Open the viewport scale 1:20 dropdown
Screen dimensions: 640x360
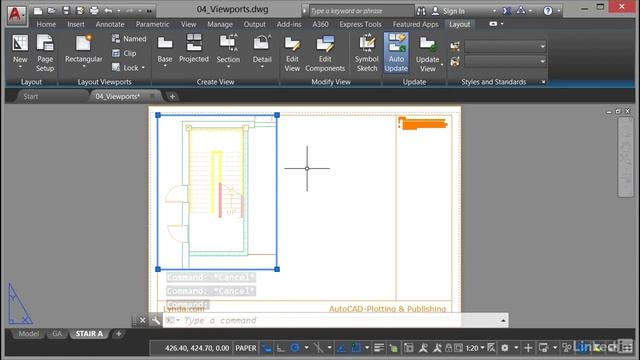tap(475, 348)
